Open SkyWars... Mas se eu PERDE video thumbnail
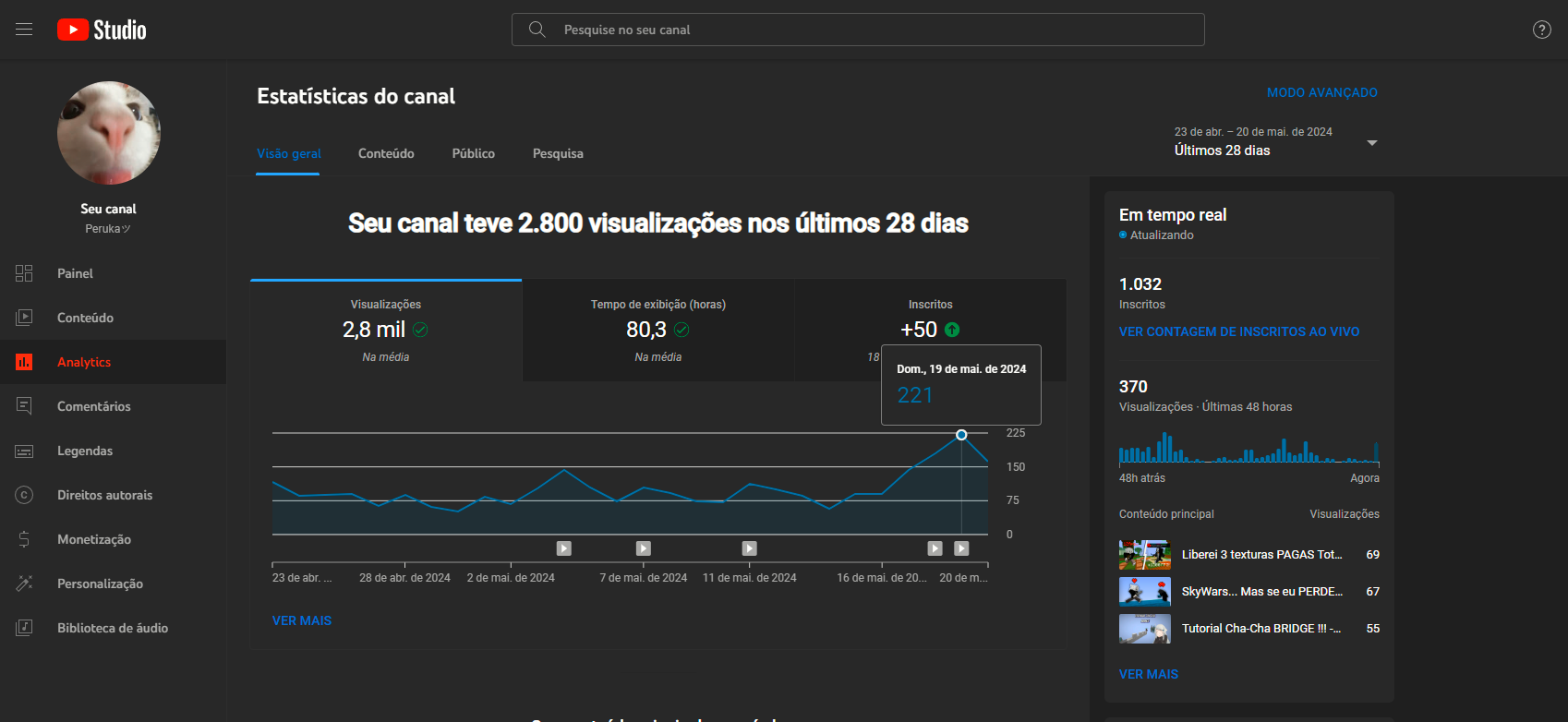This screenshot has width=1568, height=722. [1144, 592]
